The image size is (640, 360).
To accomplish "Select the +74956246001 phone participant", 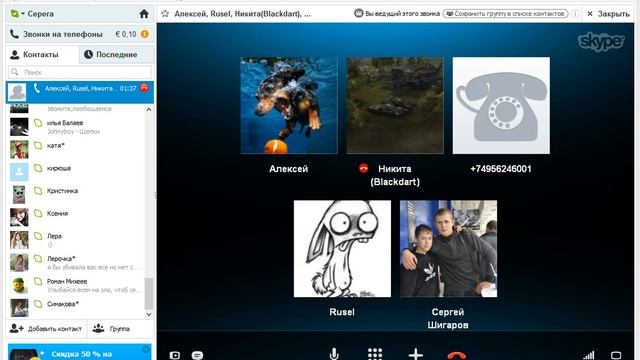I will [501, 105].
